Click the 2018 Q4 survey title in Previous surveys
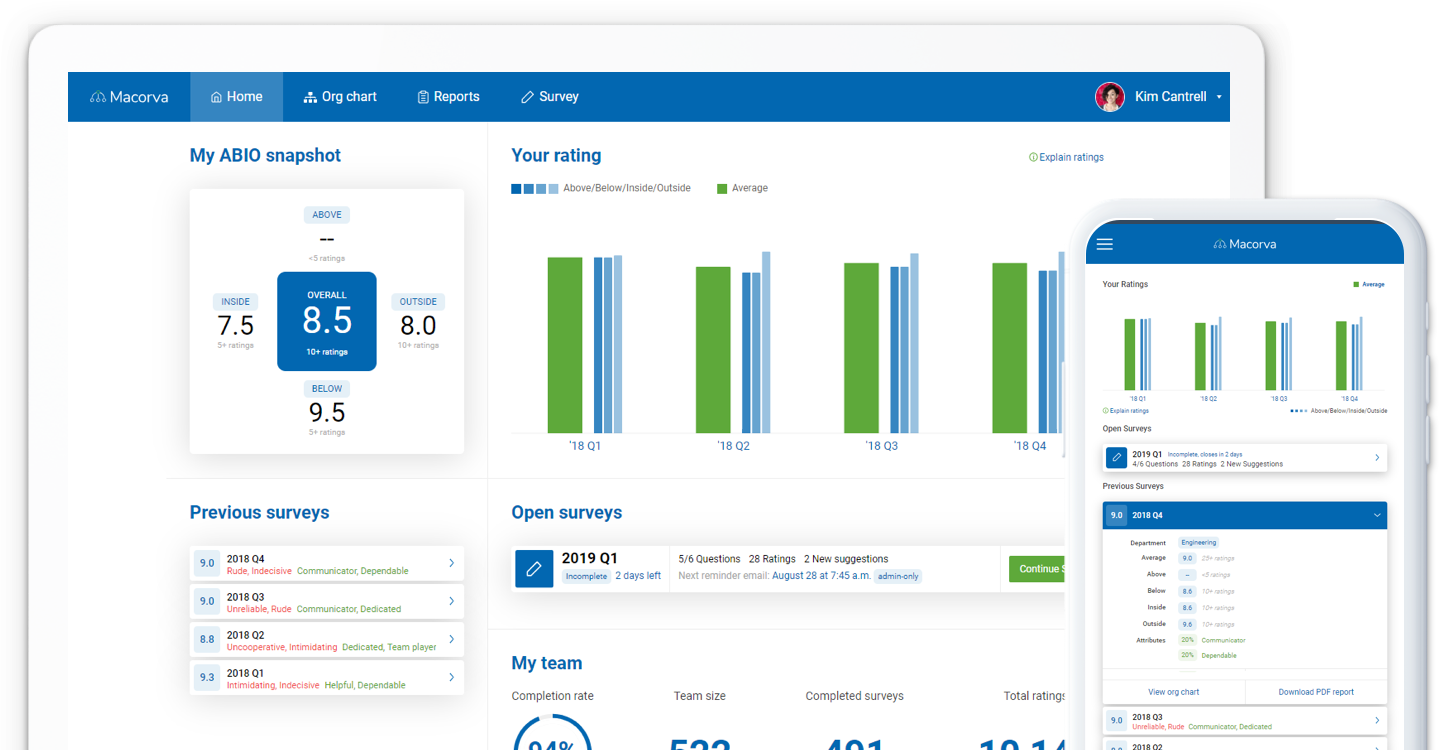The height and width of the screenshot is (750, 1440). [x=245, y=559]
